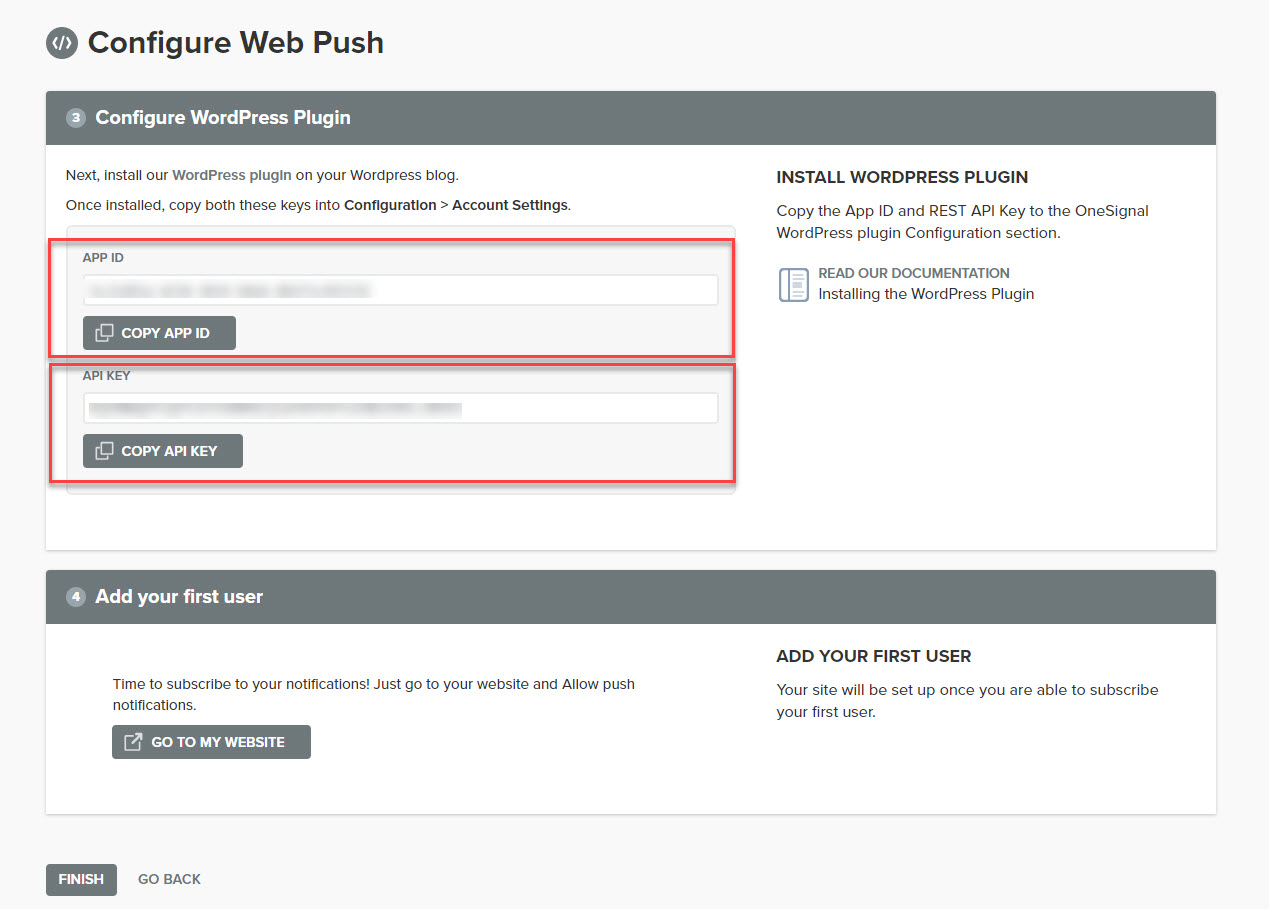This screenshot has width=1269, height=909.
Task: Open Installing the WordPress Plugin link
Action: (926, 294)
